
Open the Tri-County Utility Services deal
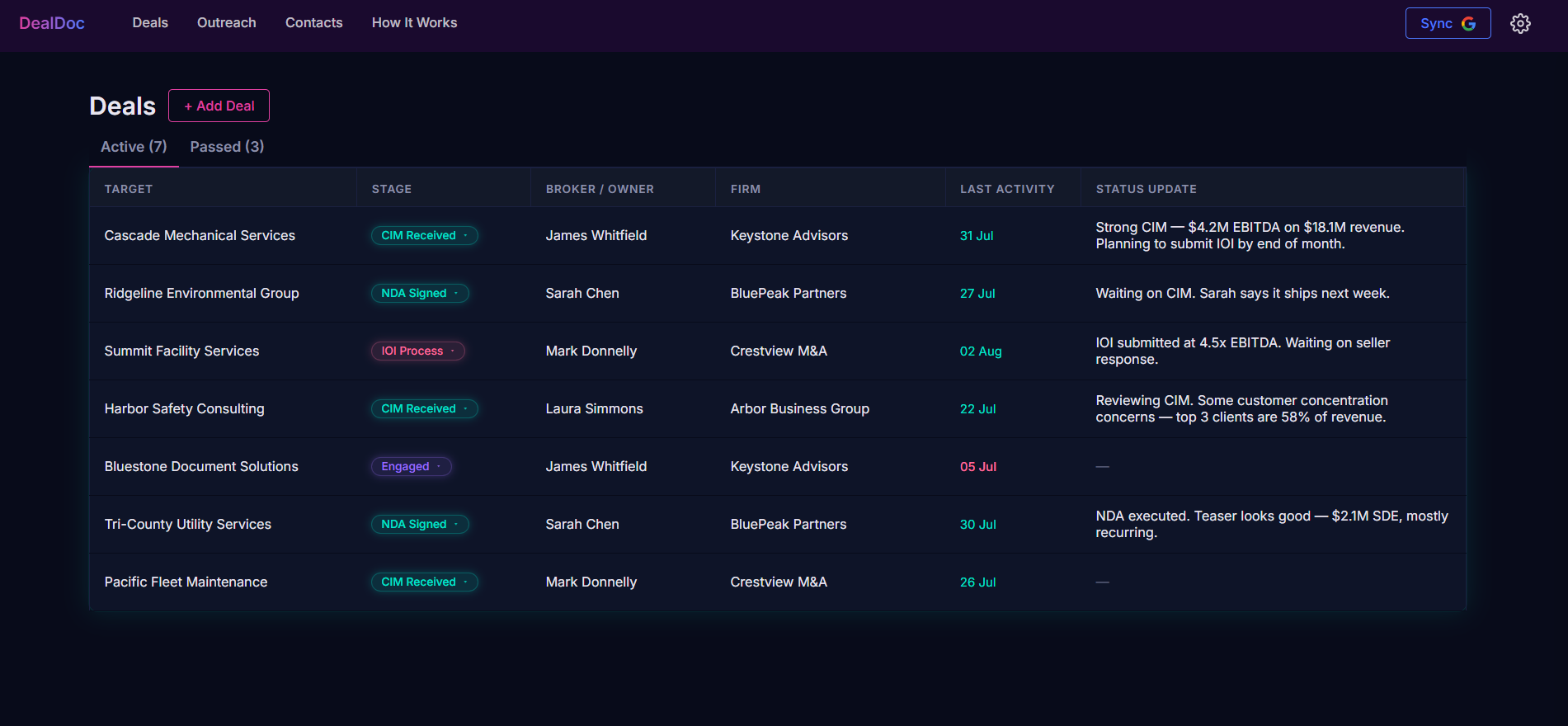(188, 524)
